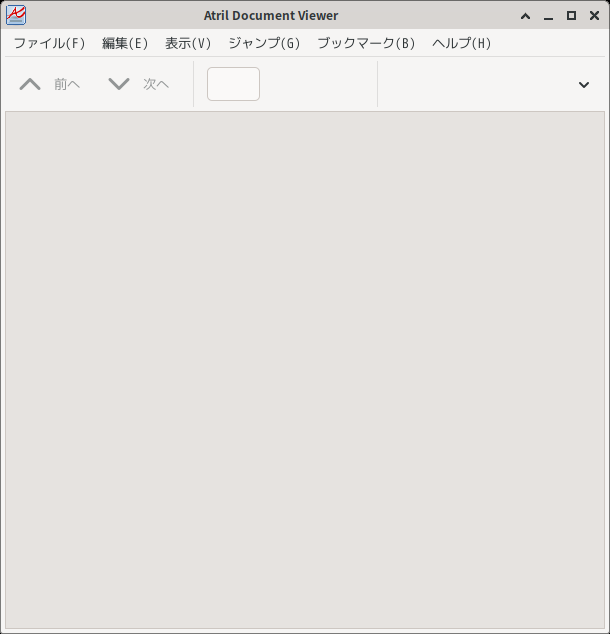Open the ブックマーク(B) menu
The width and height of the screenshot is (610, 634).
pos(366,43)
